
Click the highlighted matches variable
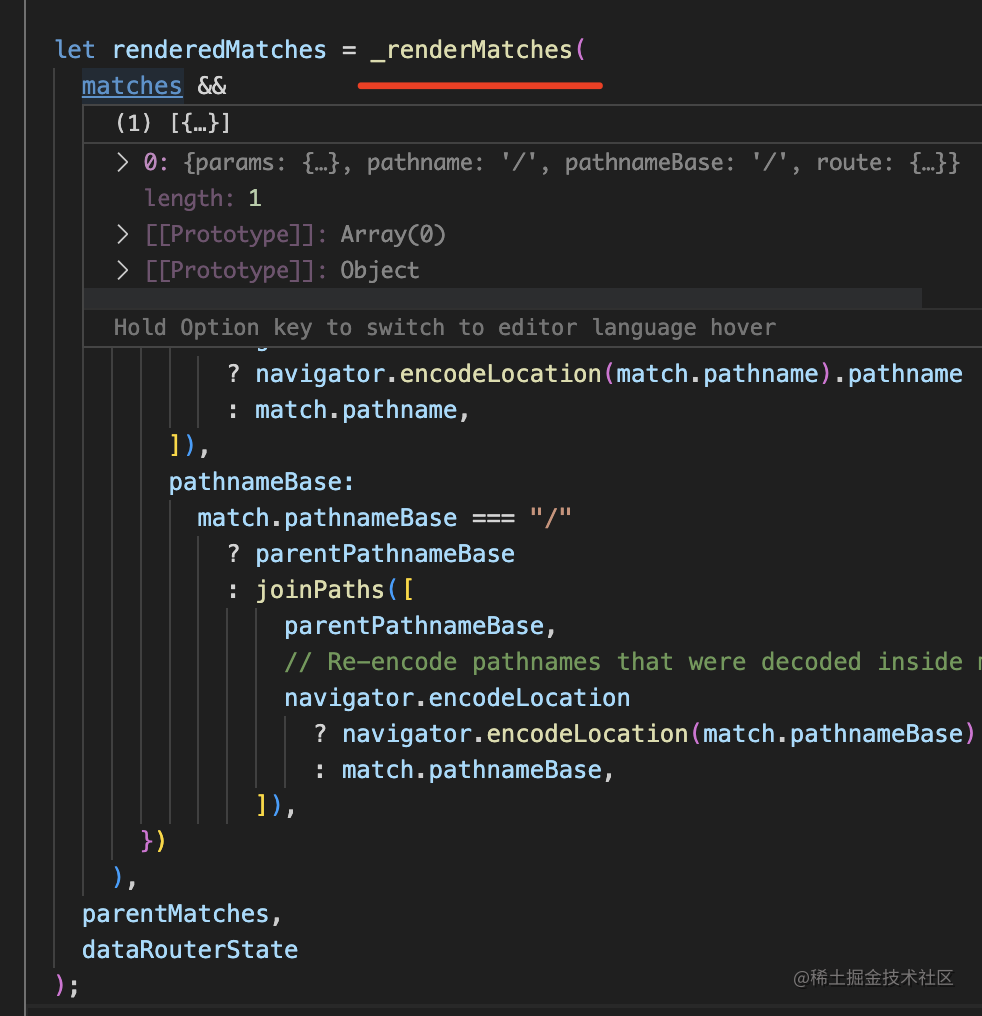tap(132, 86)
